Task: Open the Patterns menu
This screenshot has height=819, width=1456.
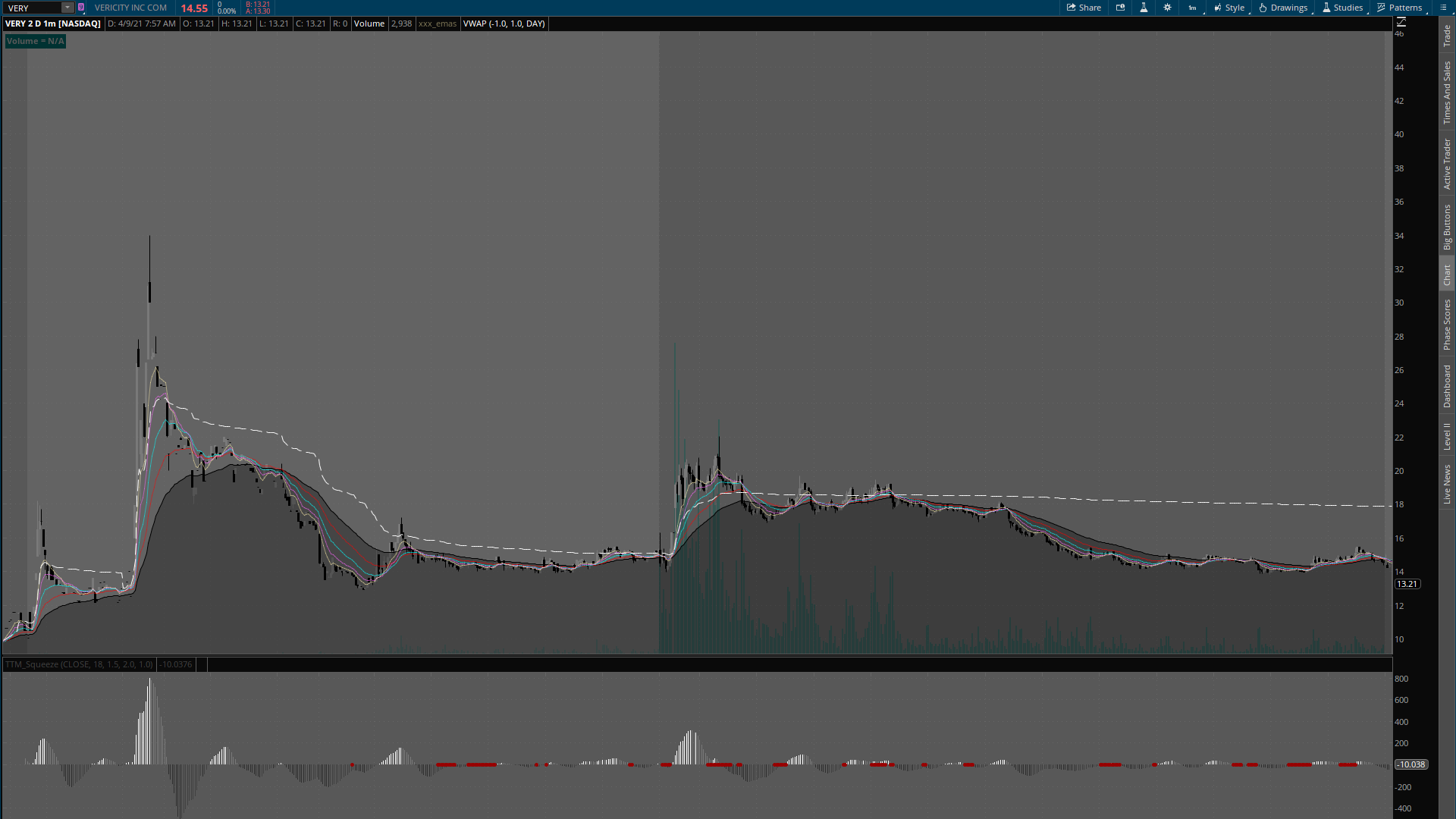Action: [1400, 8]
